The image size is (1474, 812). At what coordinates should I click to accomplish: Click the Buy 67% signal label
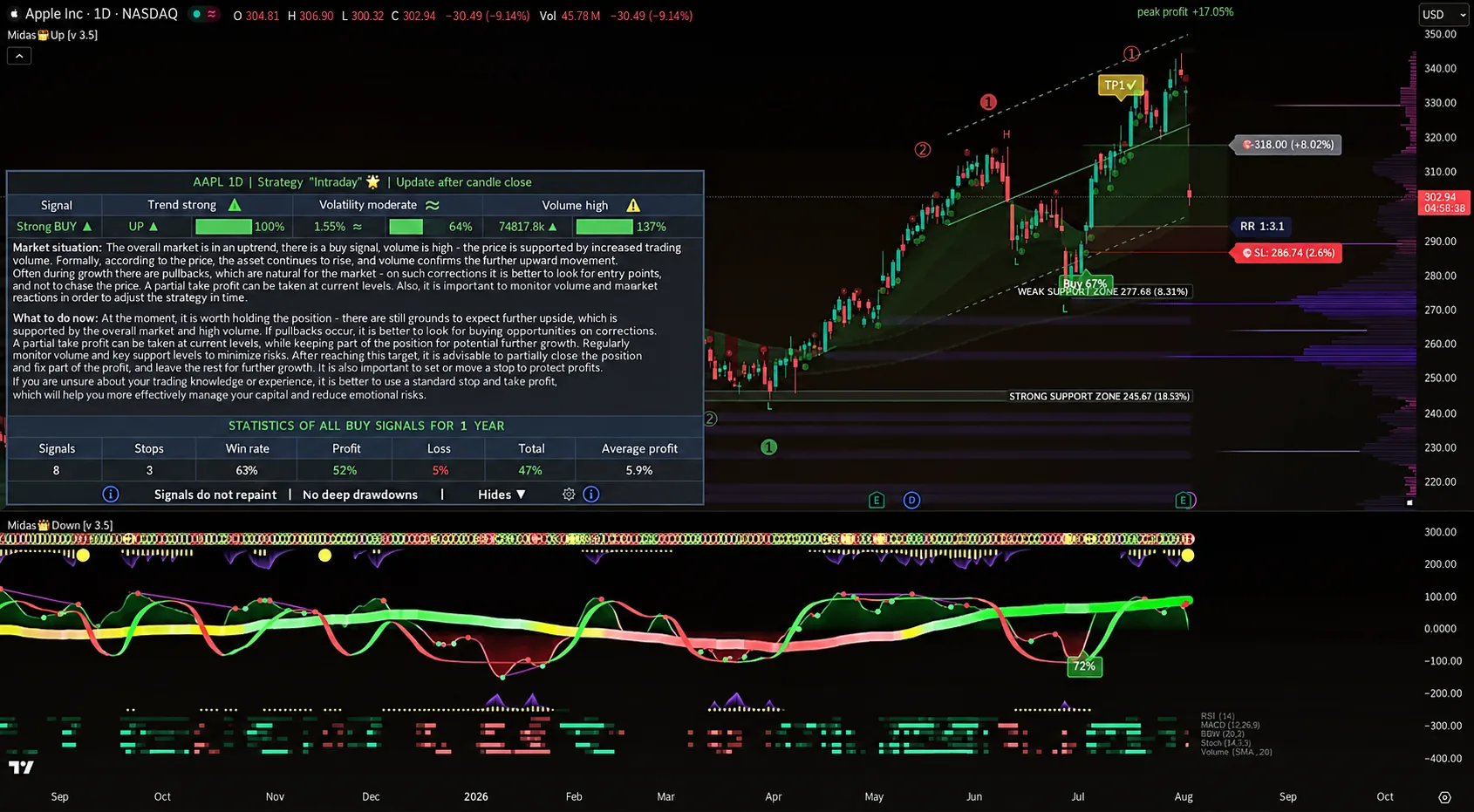[x=1084, y=283]
